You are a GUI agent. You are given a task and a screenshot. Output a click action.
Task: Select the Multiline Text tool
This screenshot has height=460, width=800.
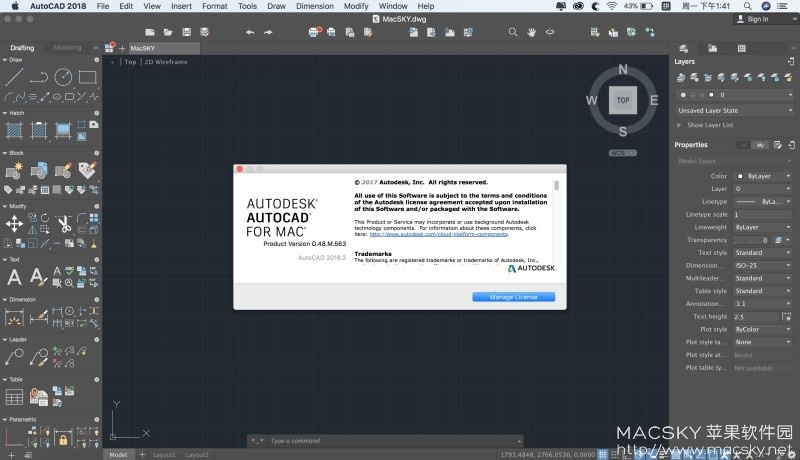(14, 277)
